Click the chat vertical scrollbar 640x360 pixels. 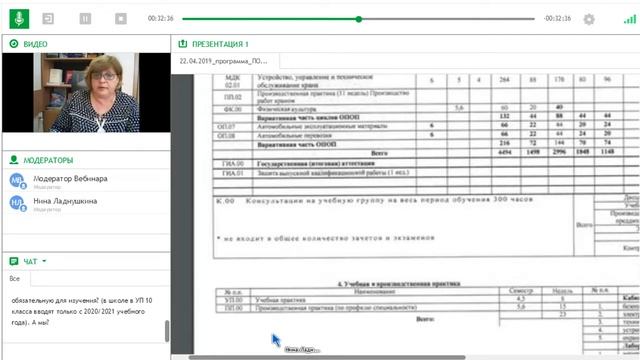click(167, 331)
